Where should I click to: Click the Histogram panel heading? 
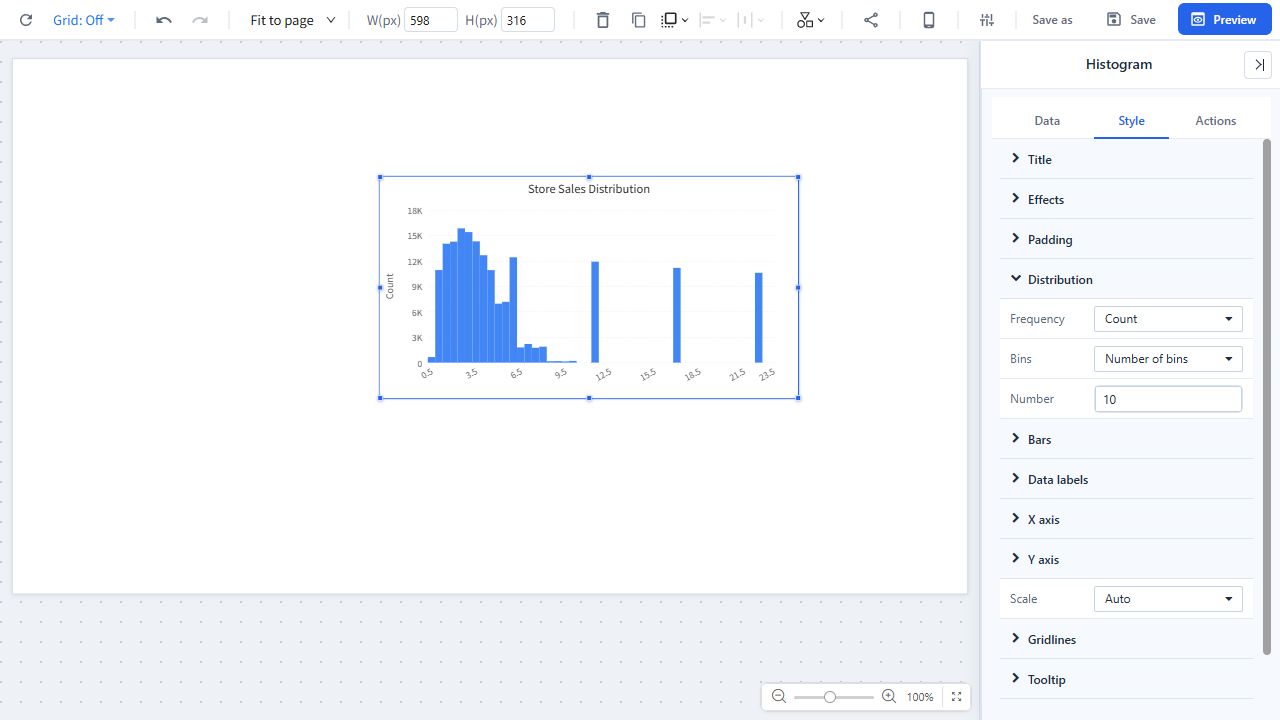(x=1119, y=64)
